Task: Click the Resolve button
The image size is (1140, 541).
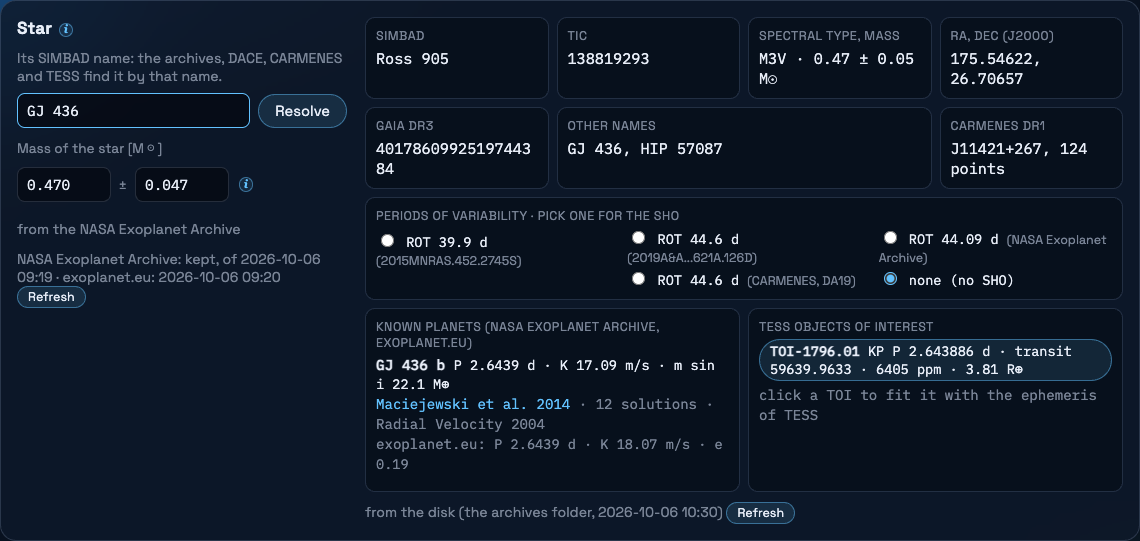Action: coord(302,111)
